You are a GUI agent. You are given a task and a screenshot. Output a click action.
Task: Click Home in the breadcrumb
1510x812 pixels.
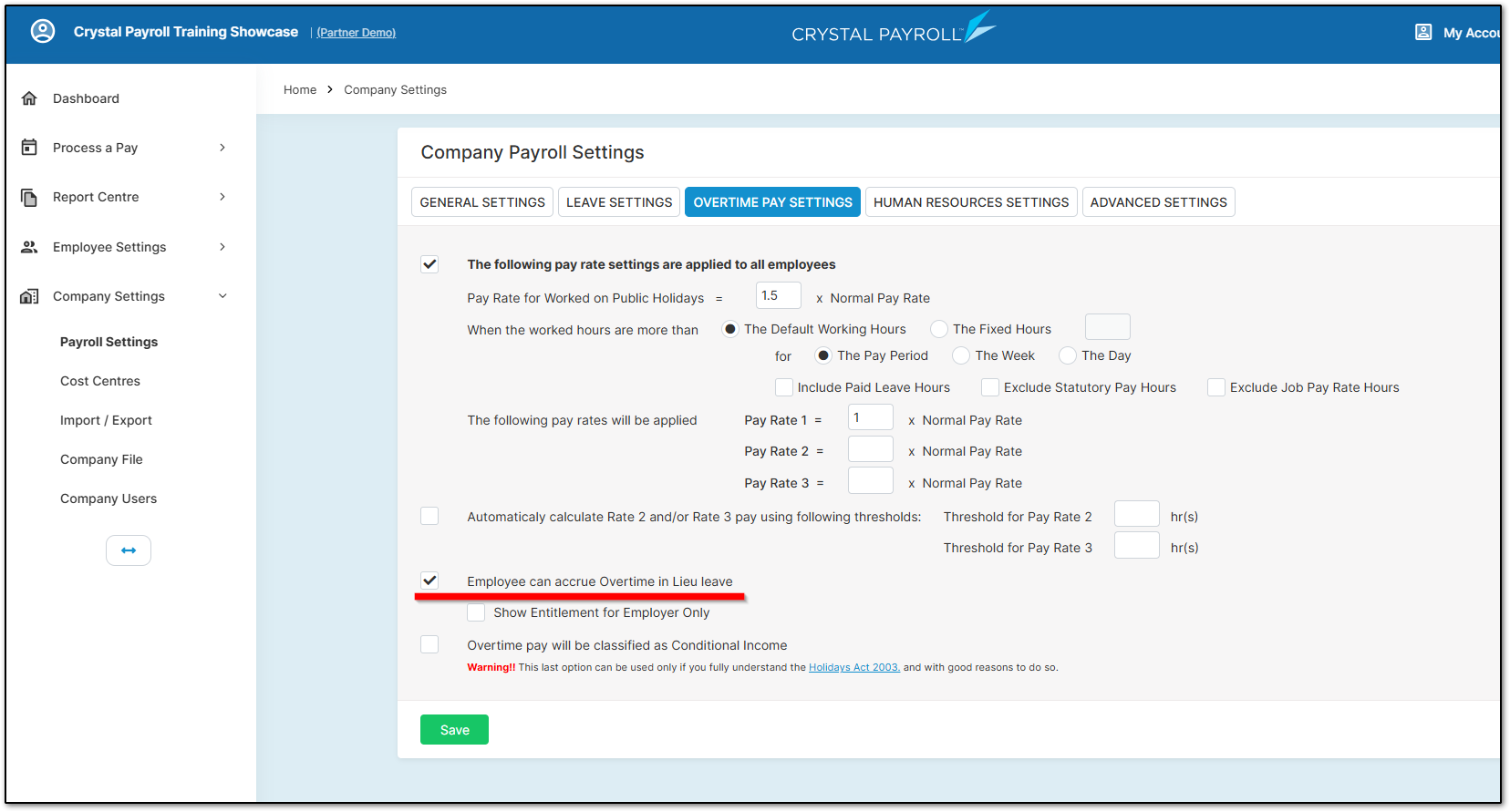(300, 89)
